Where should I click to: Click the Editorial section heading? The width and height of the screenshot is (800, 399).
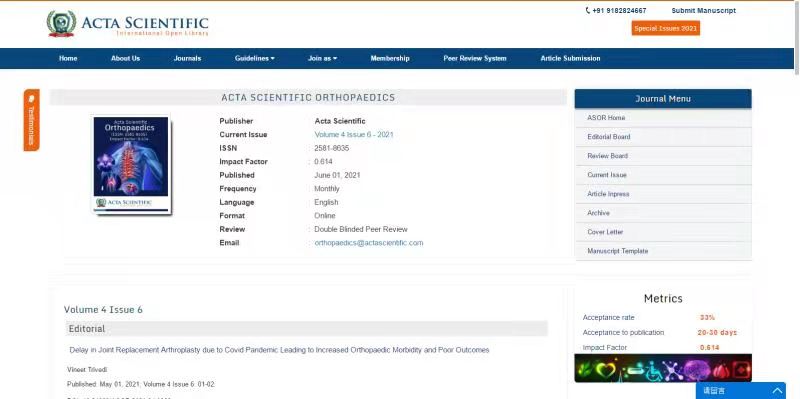click(x=87, y=329)
